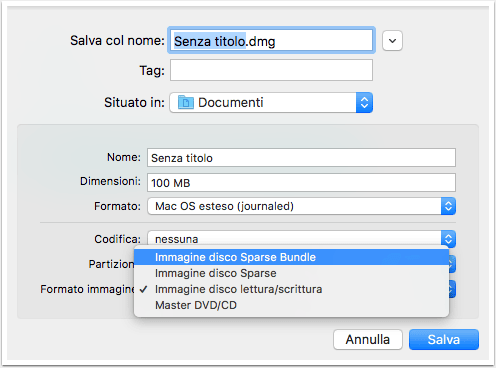
Task: Choose 'Master DVD/CD' format option
Action: coord(291,305)
